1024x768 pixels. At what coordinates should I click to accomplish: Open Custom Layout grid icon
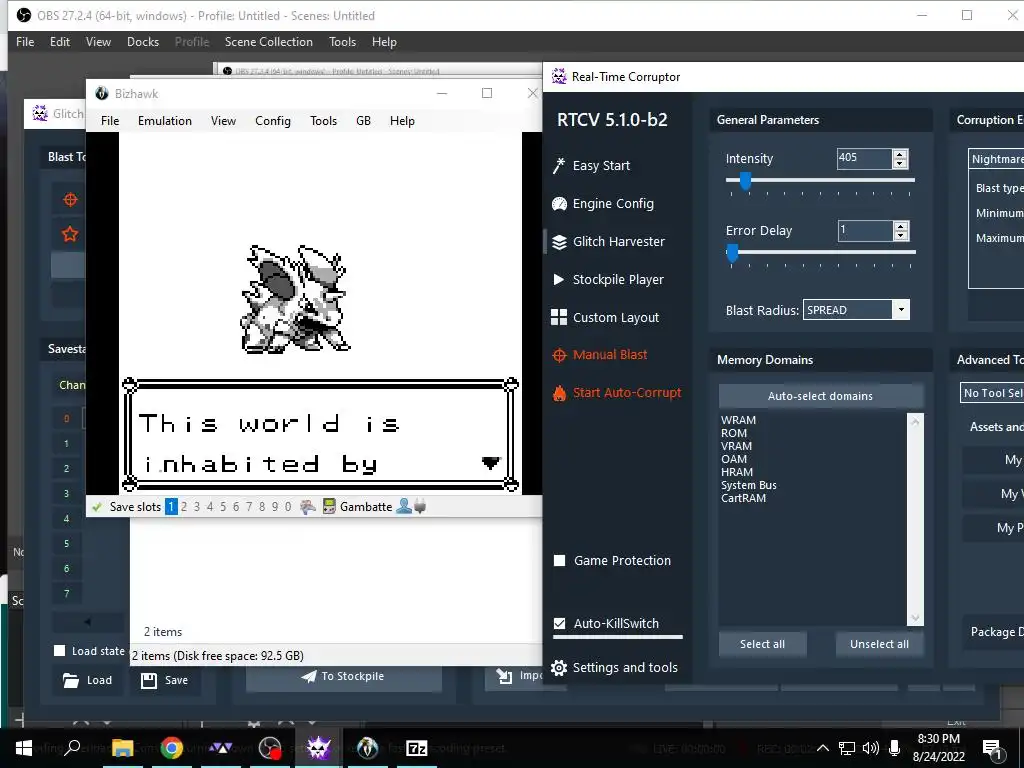(559, 317)
